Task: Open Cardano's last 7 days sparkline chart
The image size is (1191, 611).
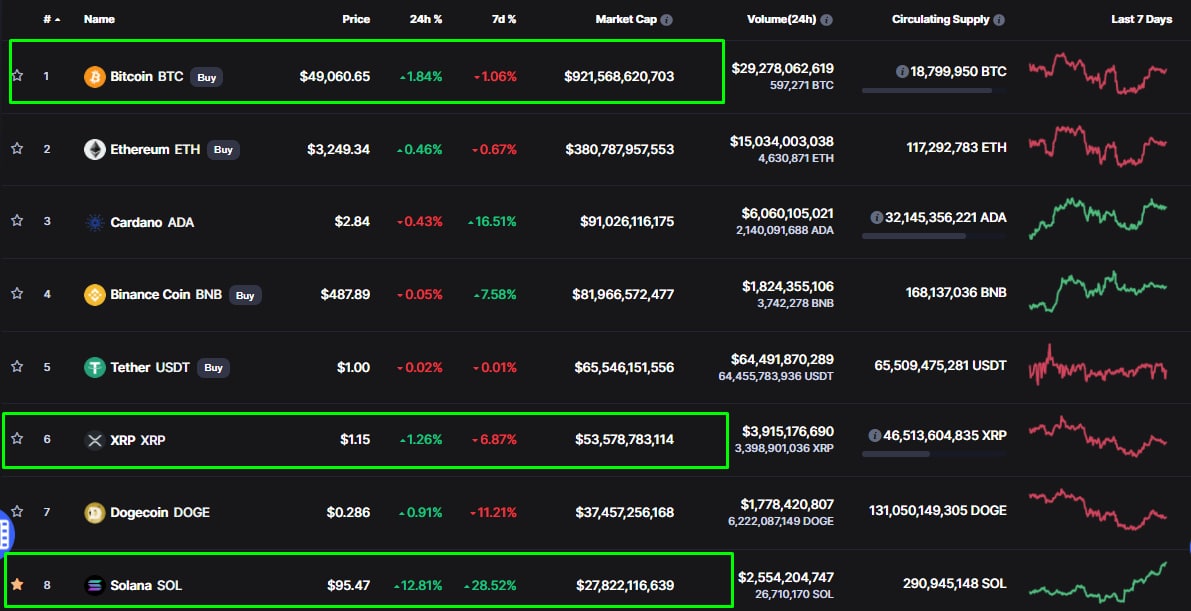Action: coord(1097,218)
